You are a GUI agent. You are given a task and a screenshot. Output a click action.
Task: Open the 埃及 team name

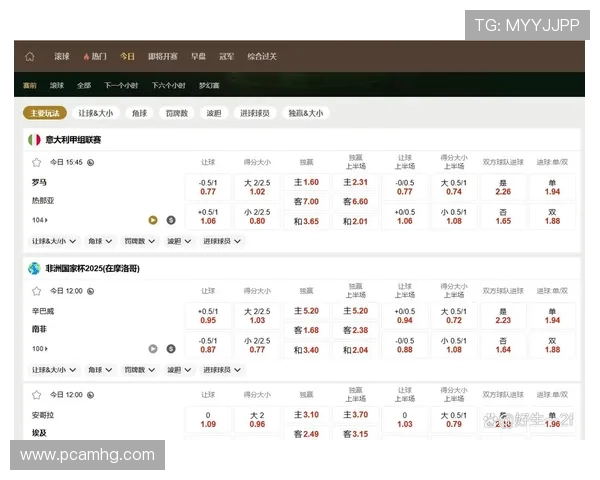coord(39,433)
